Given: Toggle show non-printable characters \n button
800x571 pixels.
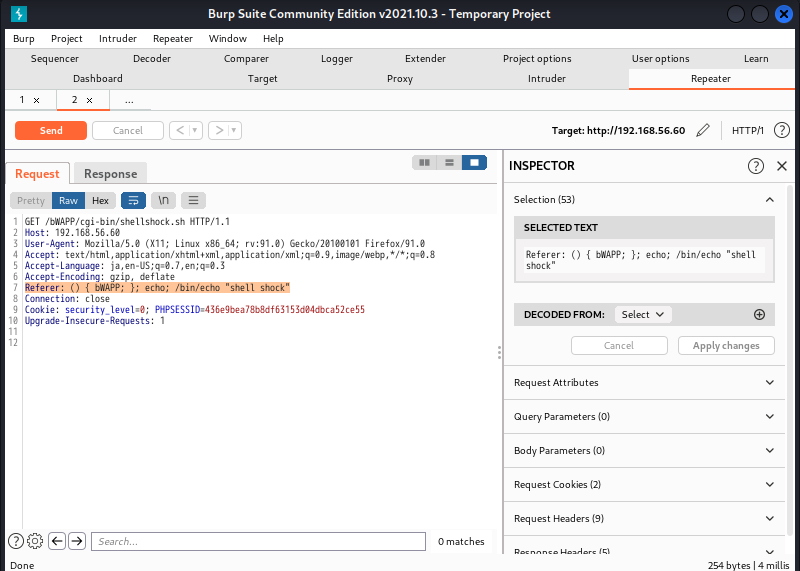Looking at the screenshot, I should tap(163, 201).
